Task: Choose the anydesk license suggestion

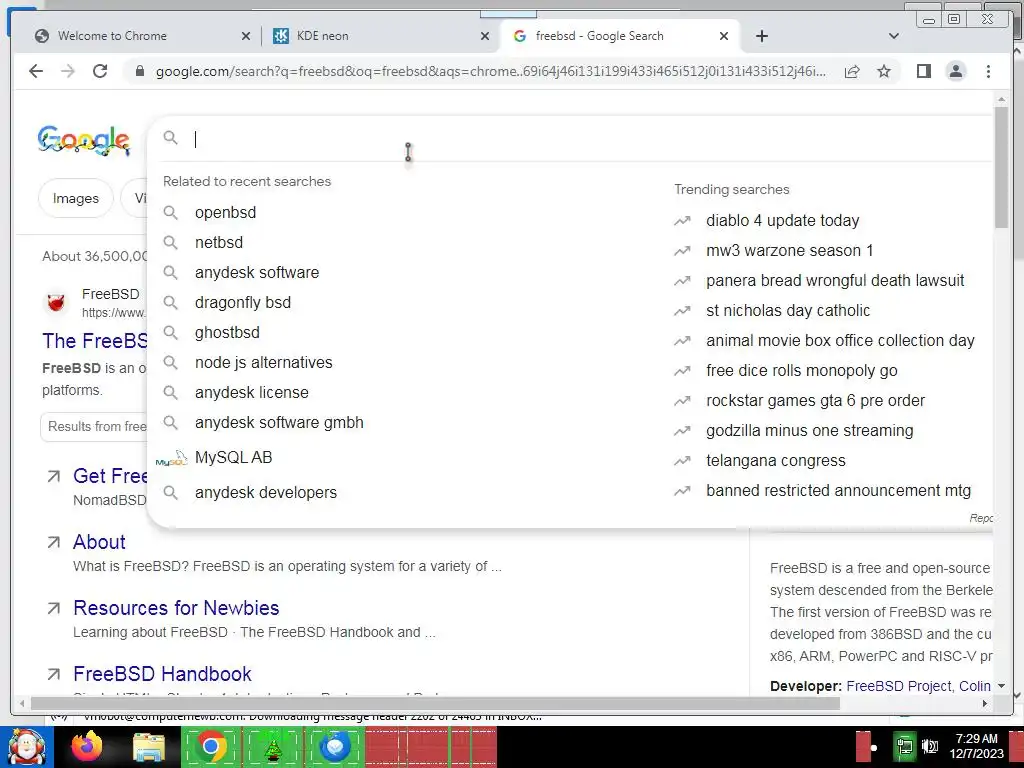Action: [251, 392]
